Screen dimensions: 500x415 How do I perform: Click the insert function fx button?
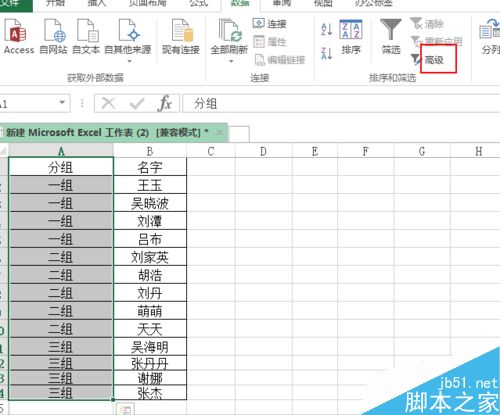click(x=165, y=103)
